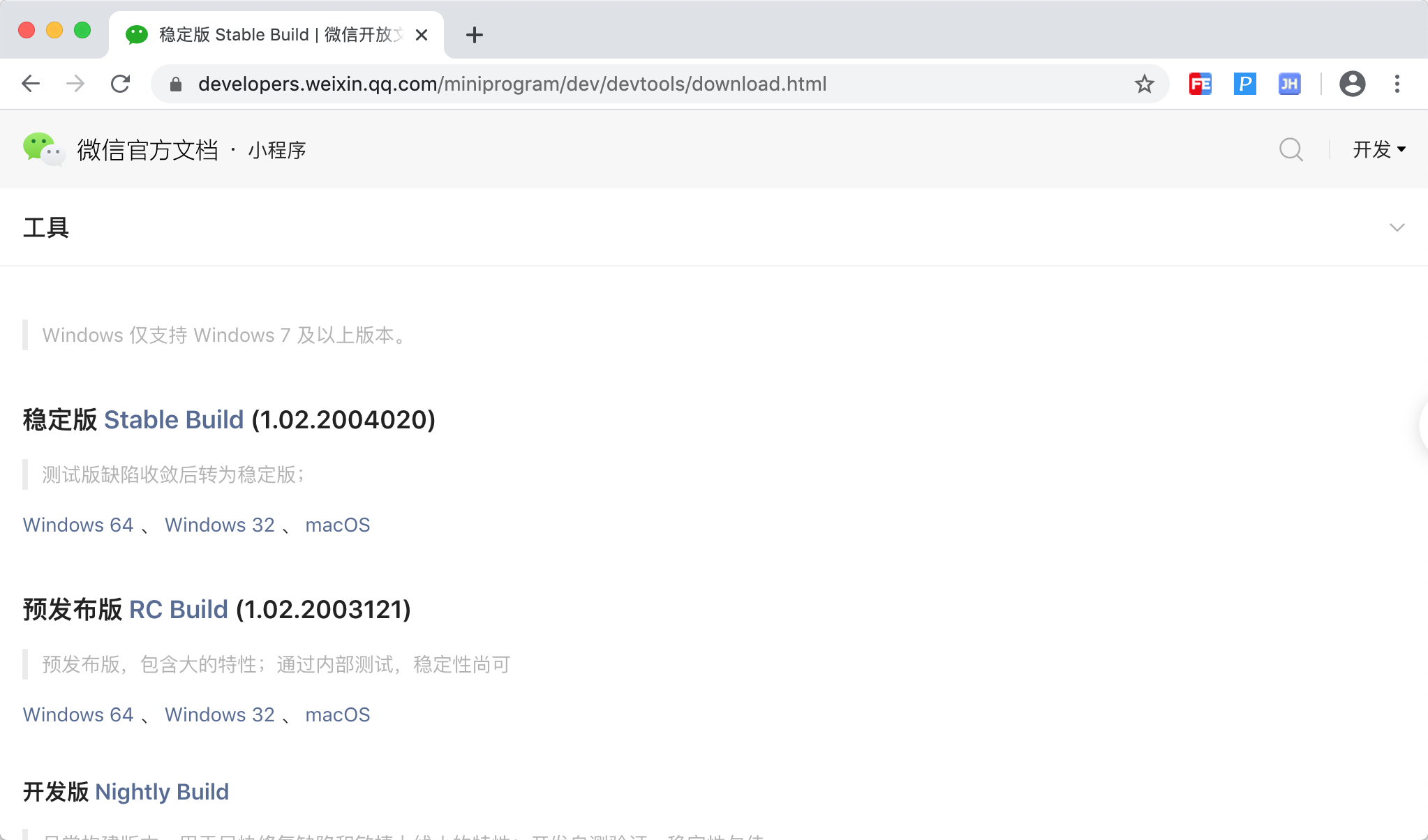Open the 开发 dropdown menu
Viewport: 1428px width, 840px height.
[x=1378, y=149]
